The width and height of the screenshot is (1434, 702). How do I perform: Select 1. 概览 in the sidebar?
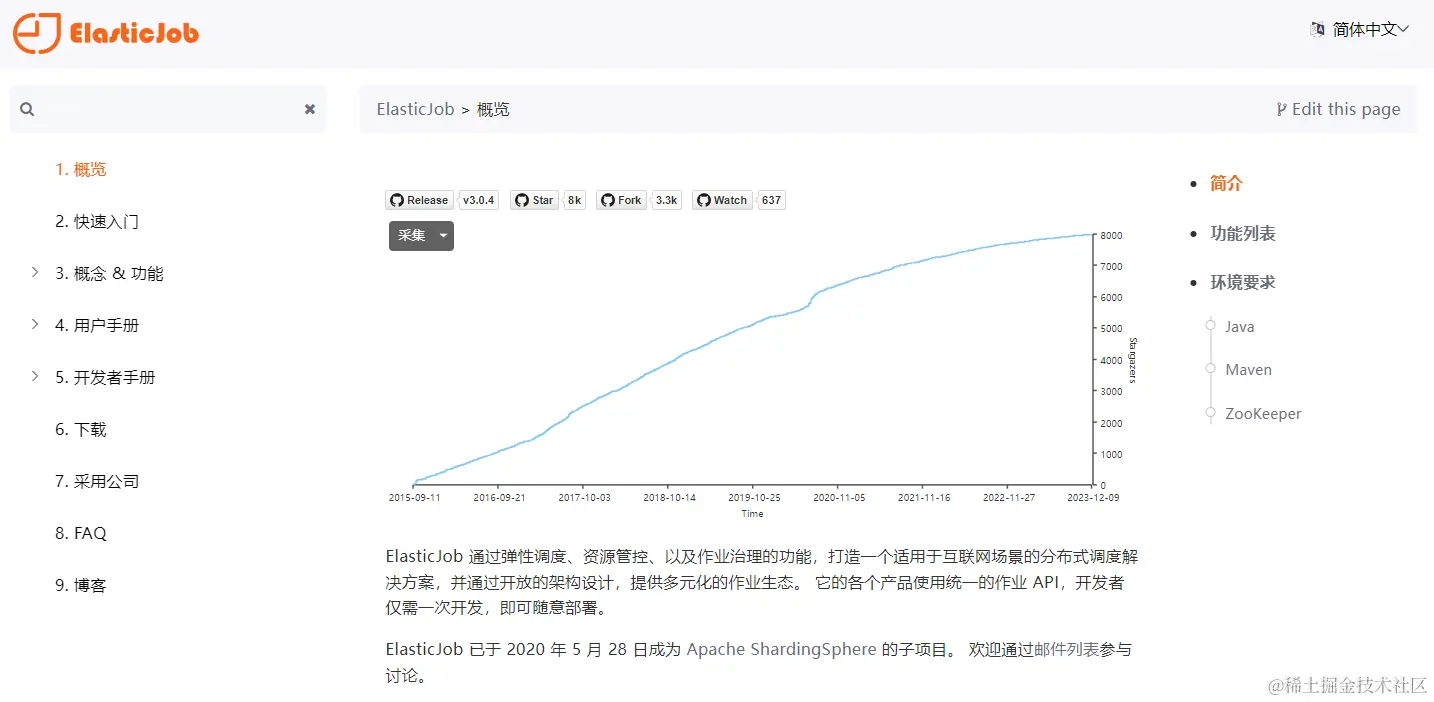[x=81, y=169]
